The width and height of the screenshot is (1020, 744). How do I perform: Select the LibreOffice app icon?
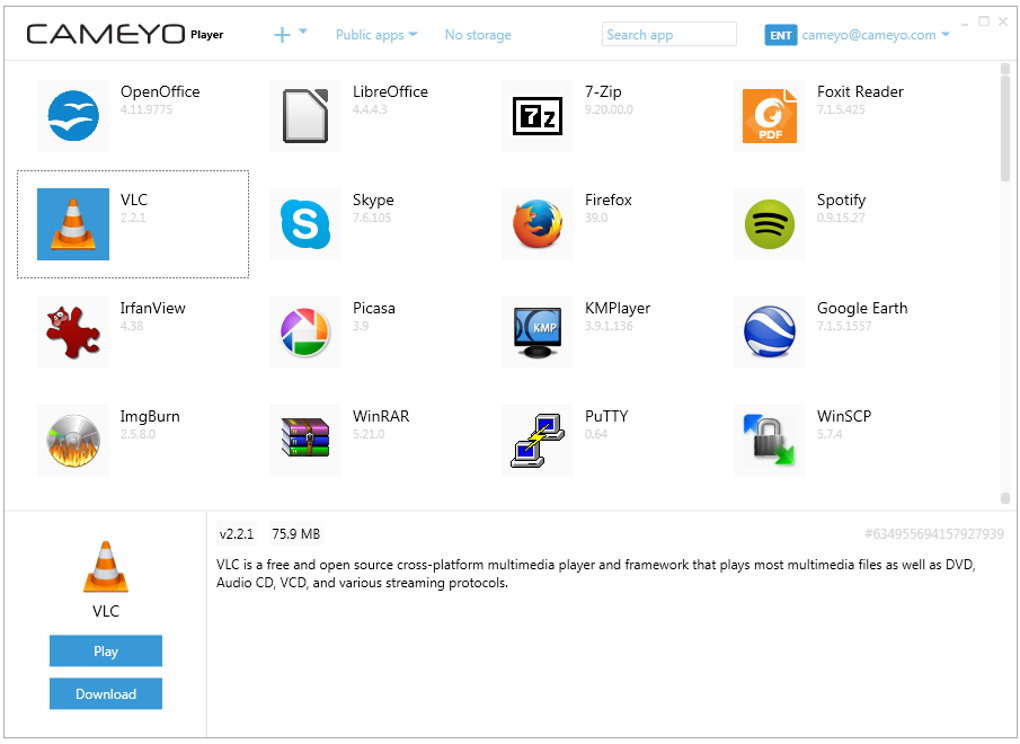[305, 116]
